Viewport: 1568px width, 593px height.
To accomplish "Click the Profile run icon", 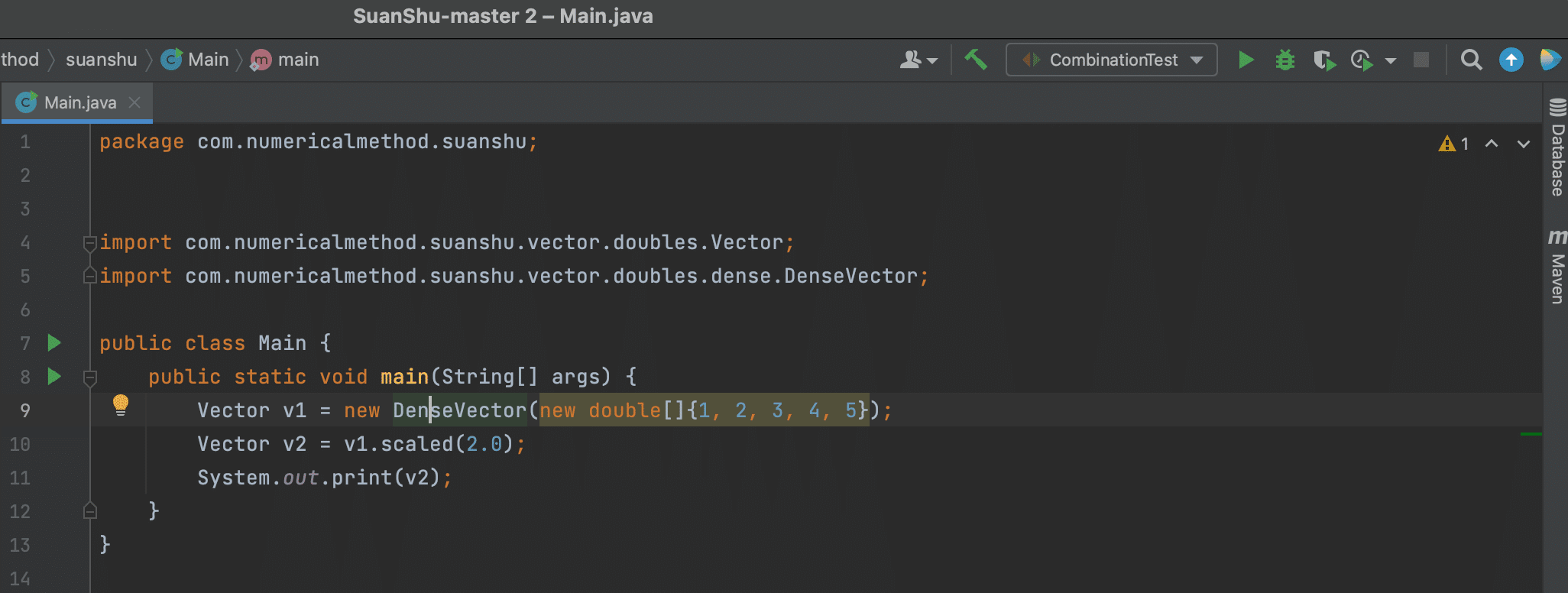I will point(1362,60).
